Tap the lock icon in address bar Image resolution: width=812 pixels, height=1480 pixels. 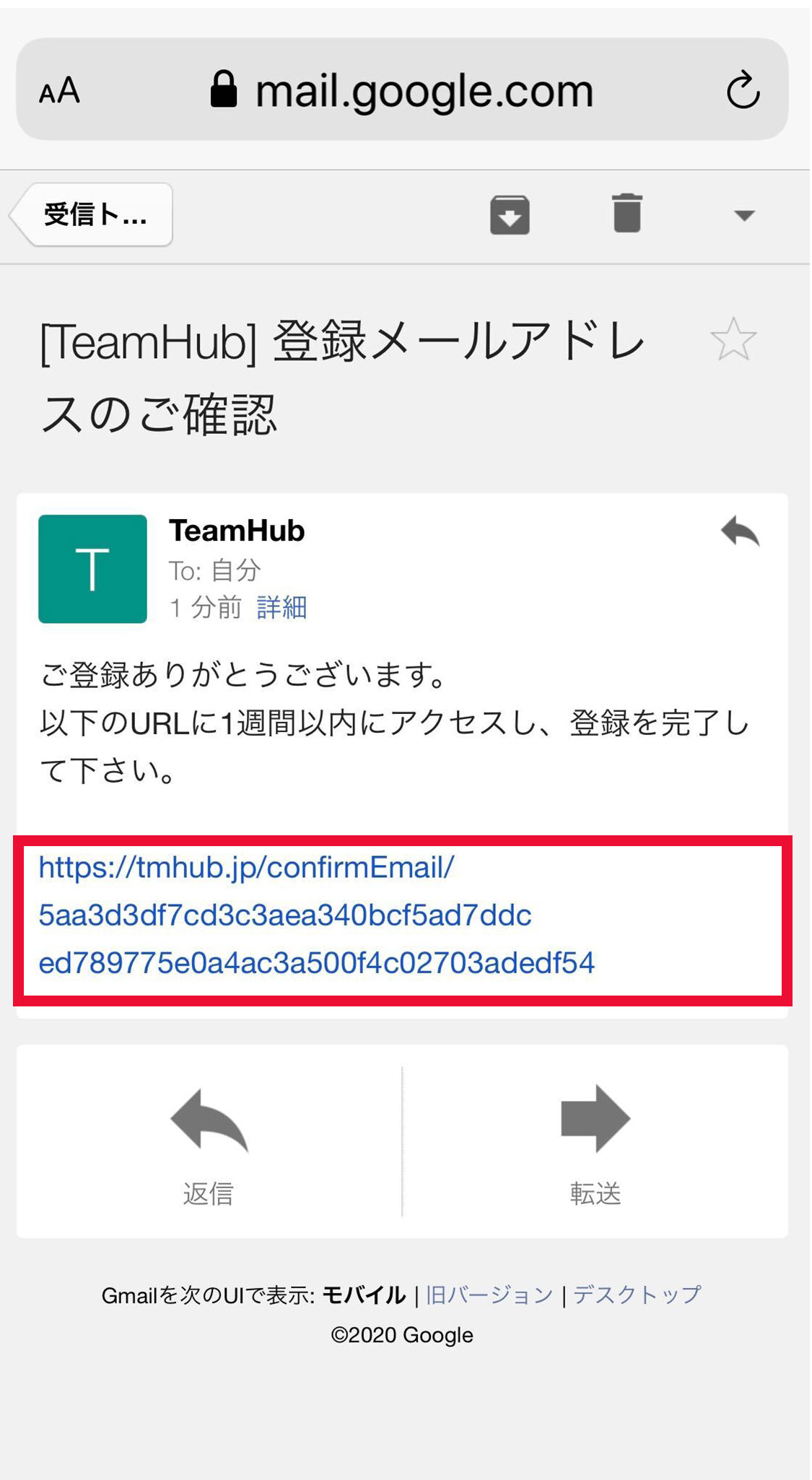(x=224, y=89)
